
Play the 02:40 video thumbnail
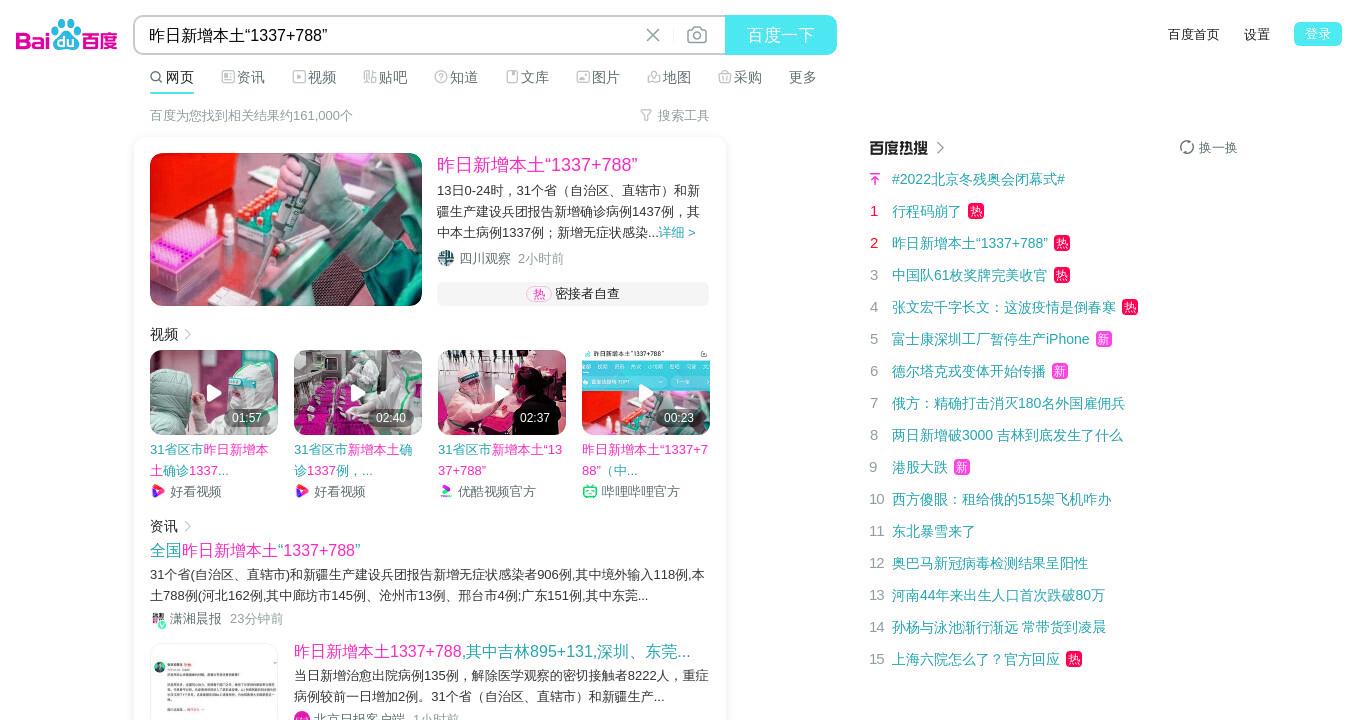(x=358, y=392)
